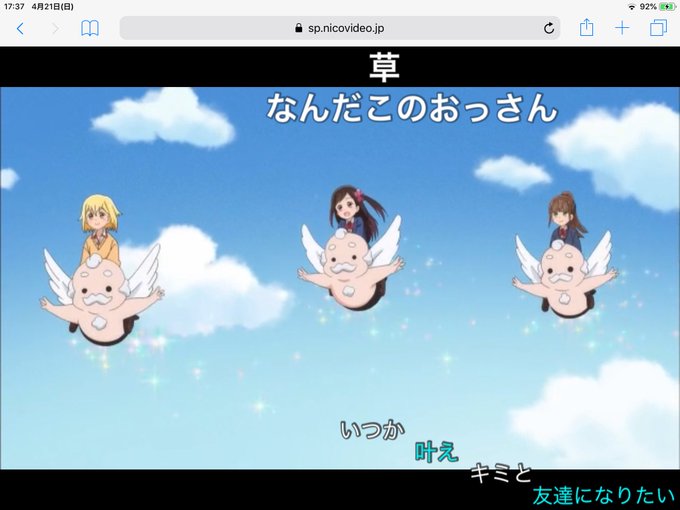
Task: Open the Safari bookmarks book icon
Action: 90,28
